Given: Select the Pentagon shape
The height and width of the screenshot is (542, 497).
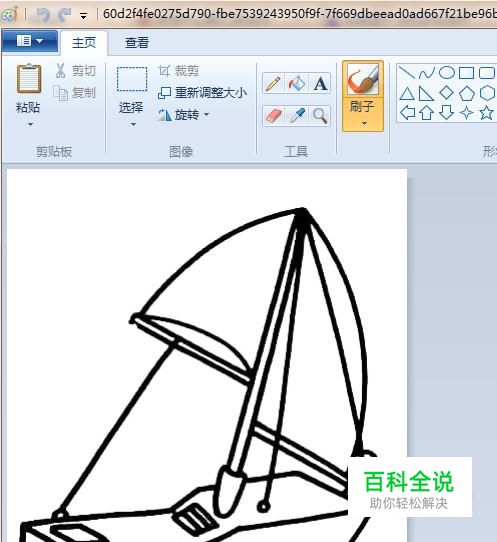Looking at the screenshot, I should click(467, 93).
